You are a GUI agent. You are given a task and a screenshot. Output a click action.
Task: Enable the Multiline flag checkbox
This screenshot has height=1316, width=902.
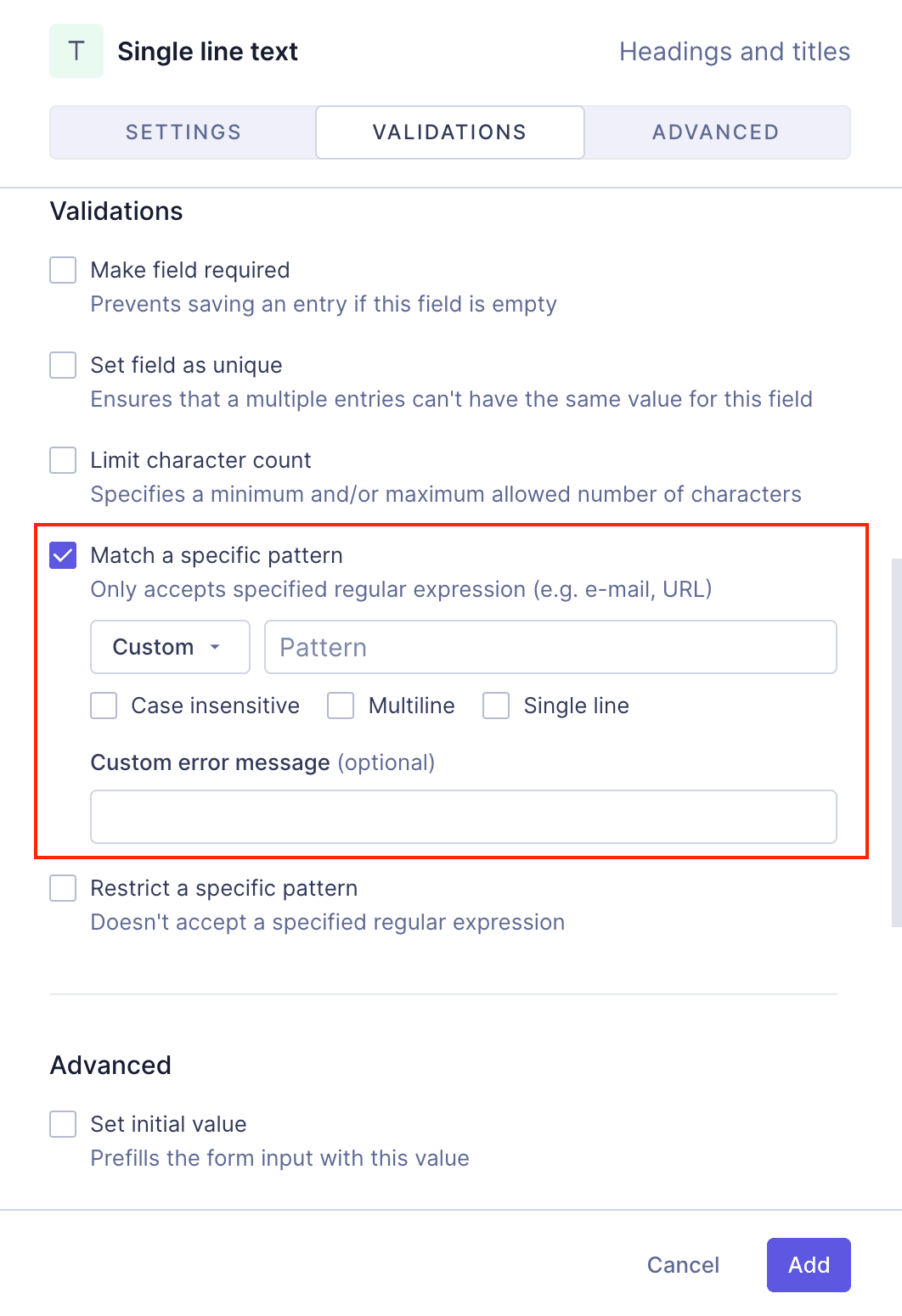click(x=341, y=706)
